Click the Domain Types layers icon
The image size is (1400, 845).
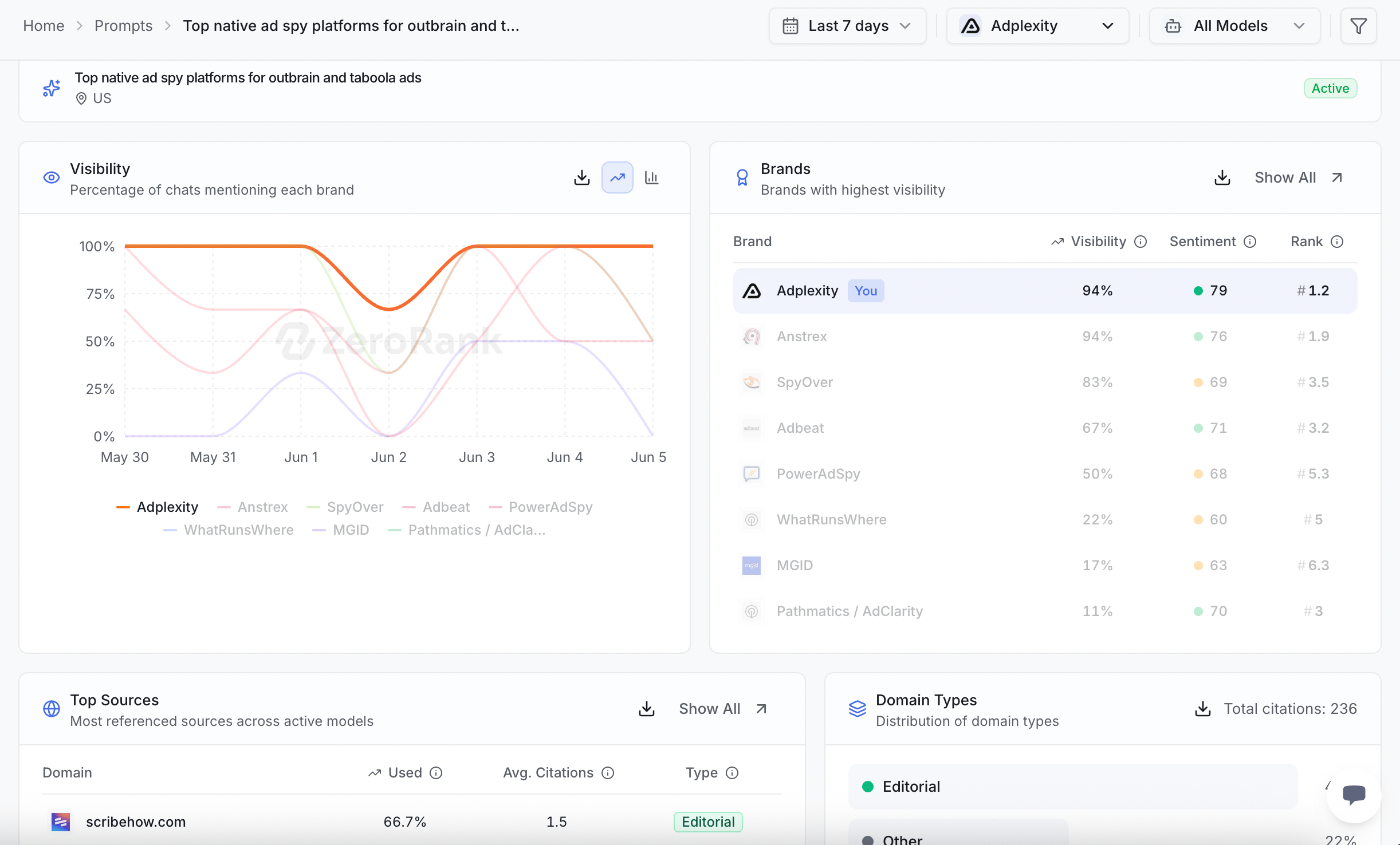tap(858, 709)
